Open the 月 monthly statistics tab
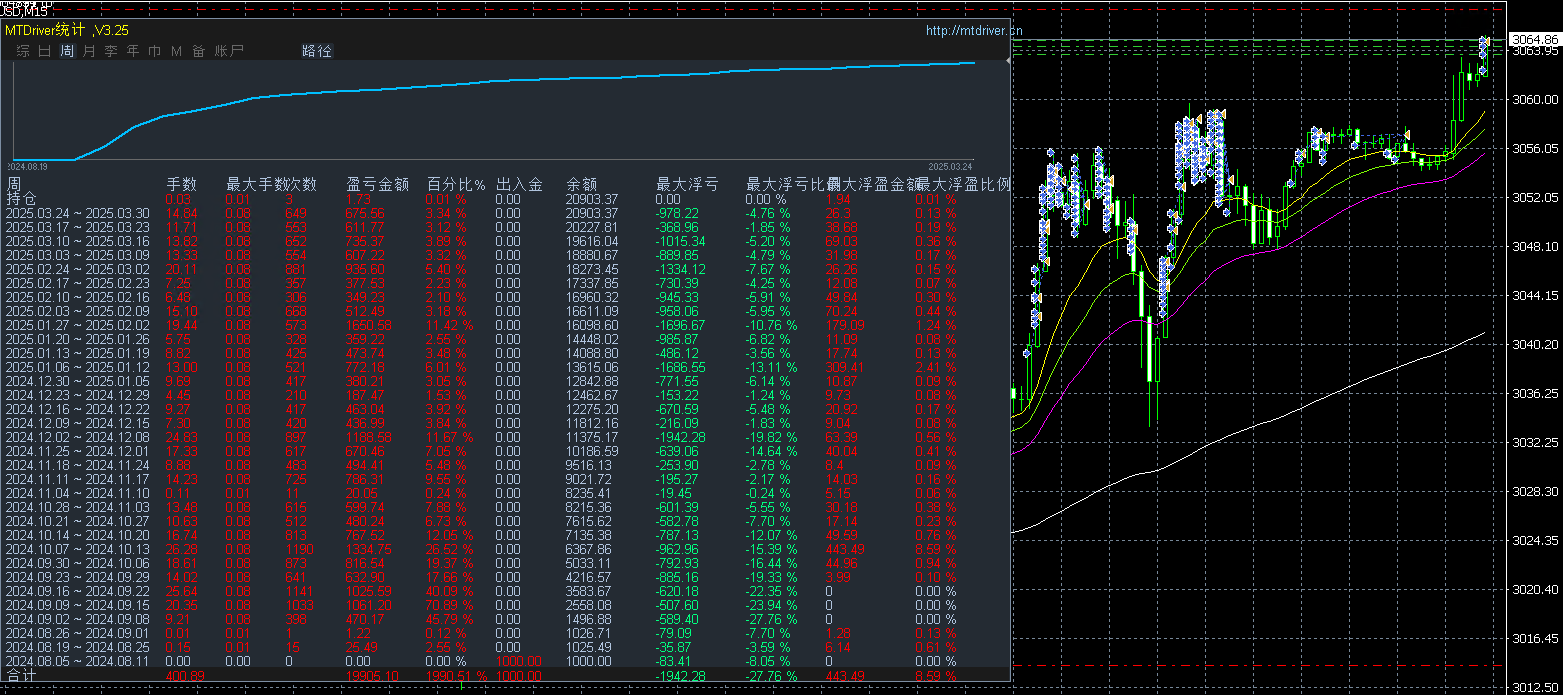The height and width of the screenshot is (695, 1563). (x=89, y=51)
